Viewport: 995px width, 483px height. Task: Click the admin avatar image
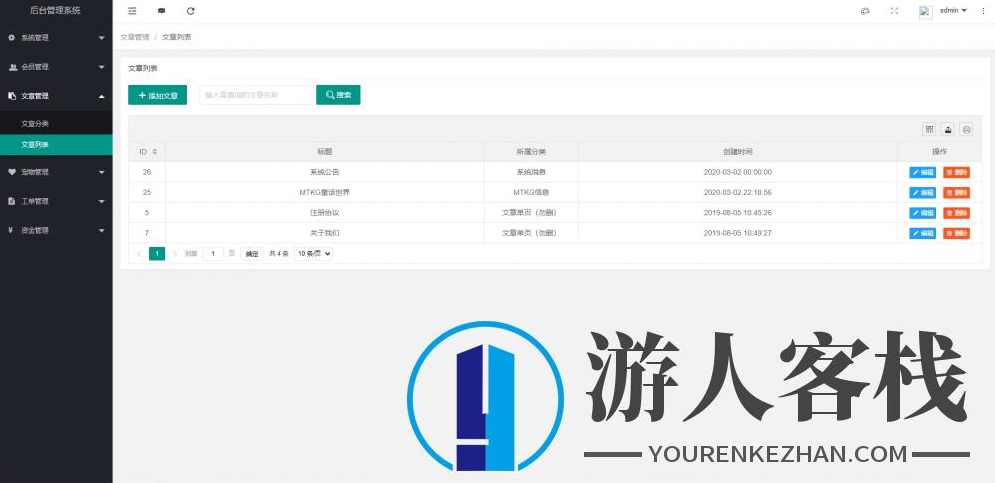coord(926,11)
